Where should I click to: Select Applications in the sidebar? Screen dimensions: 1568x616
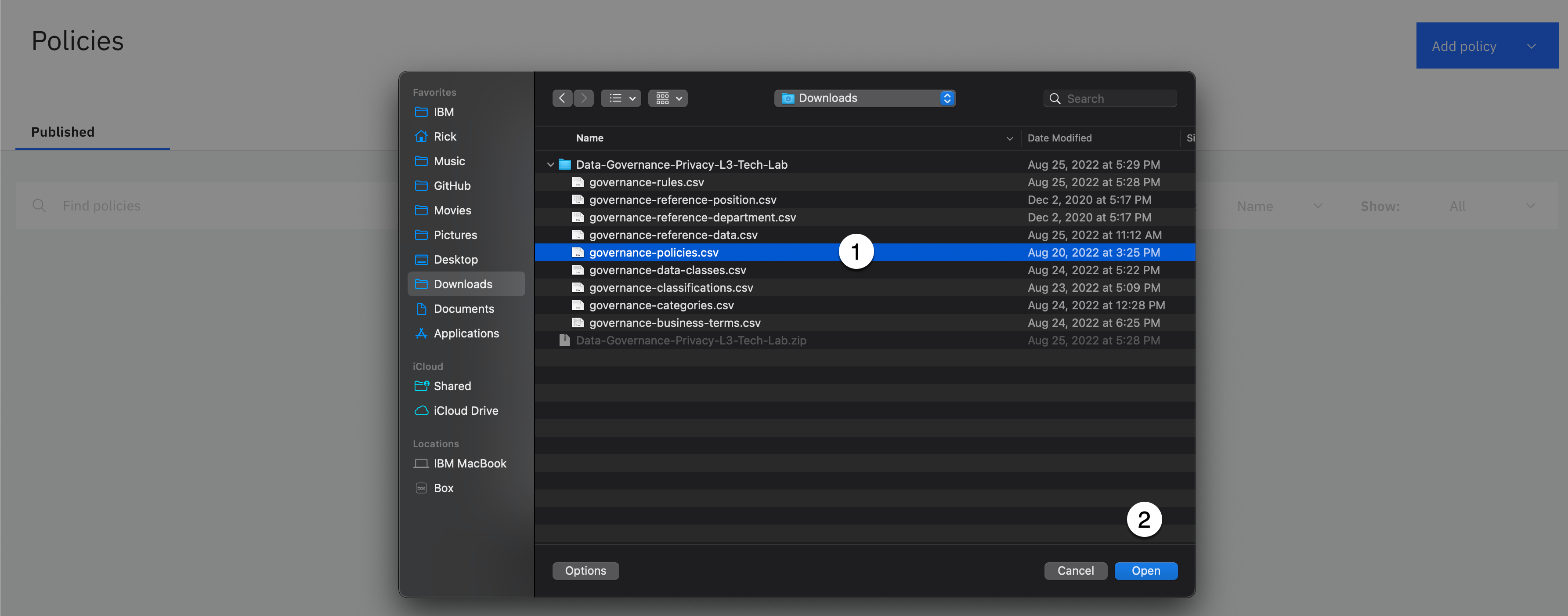[466, 333]
